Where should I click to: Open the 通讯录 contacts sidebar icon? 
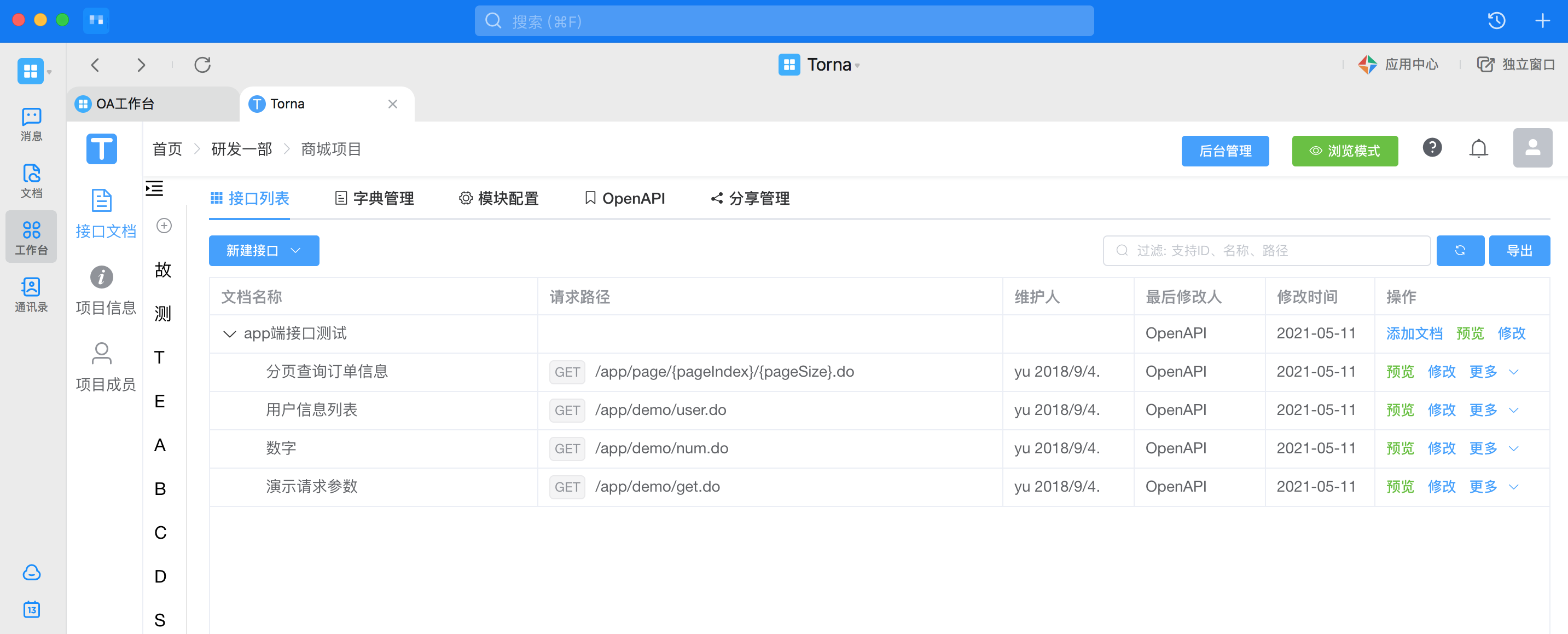pos(31,295)
